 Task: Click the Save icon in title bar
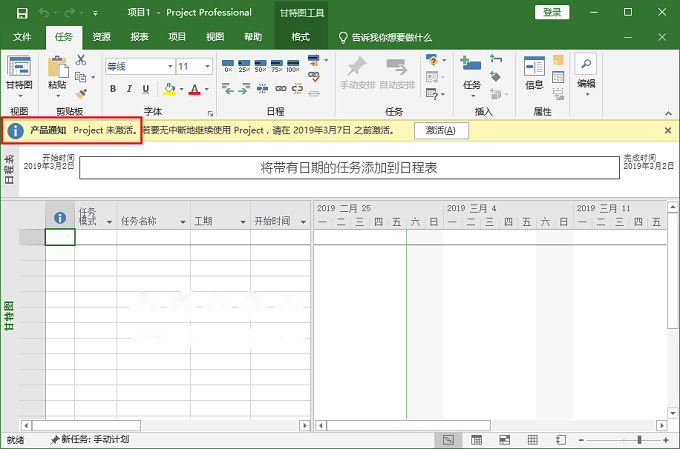point(22,13)
